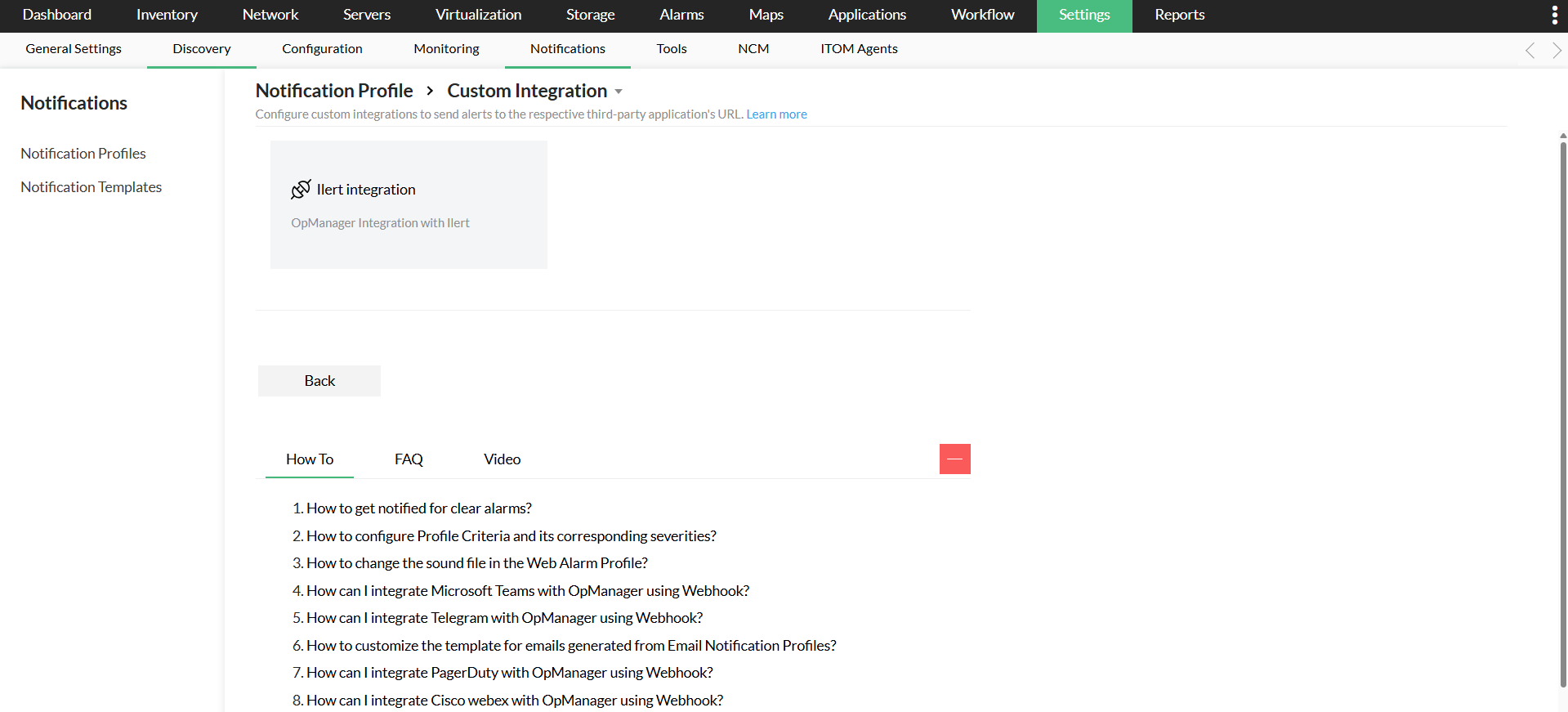Open ITOM Agents settings

[859, 49]
